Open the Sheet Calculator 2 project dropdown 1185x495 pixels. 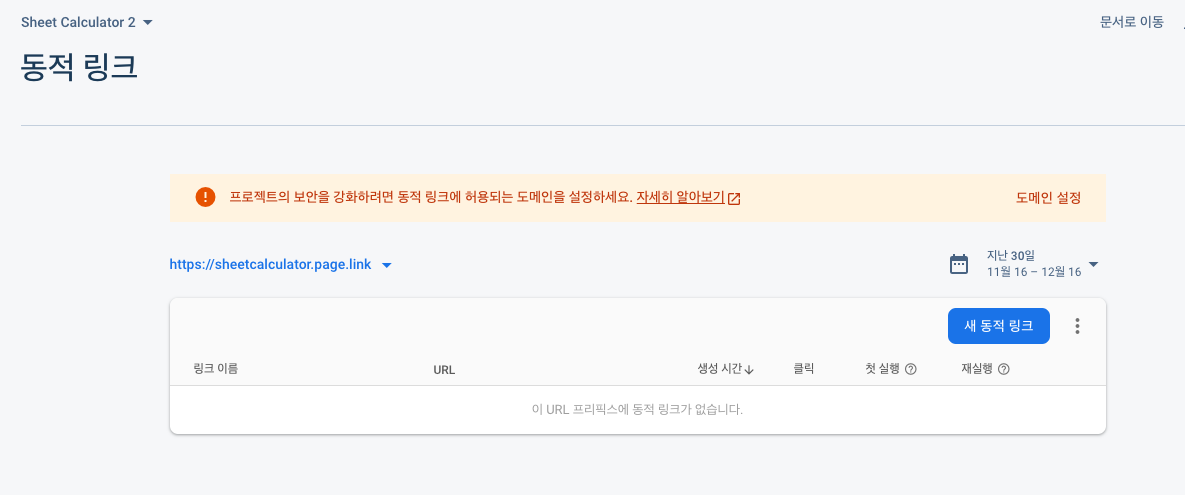click(x=87, y=23)
